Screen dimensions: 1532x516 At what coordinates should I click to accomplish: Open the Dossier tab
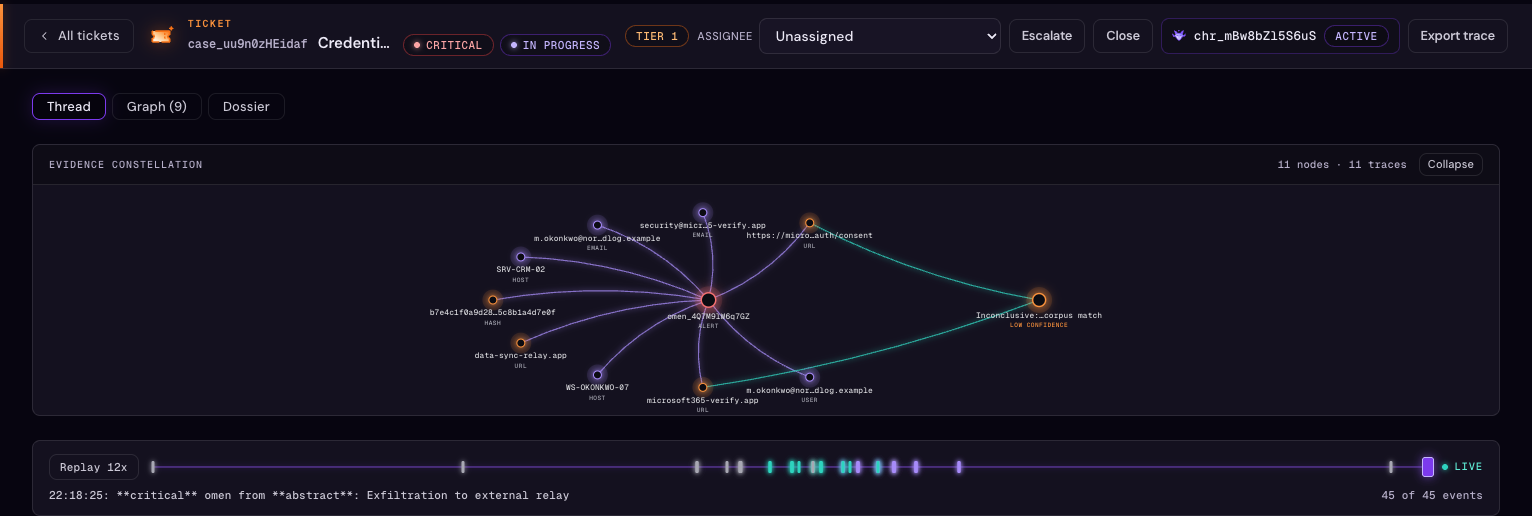click(246, 106)
